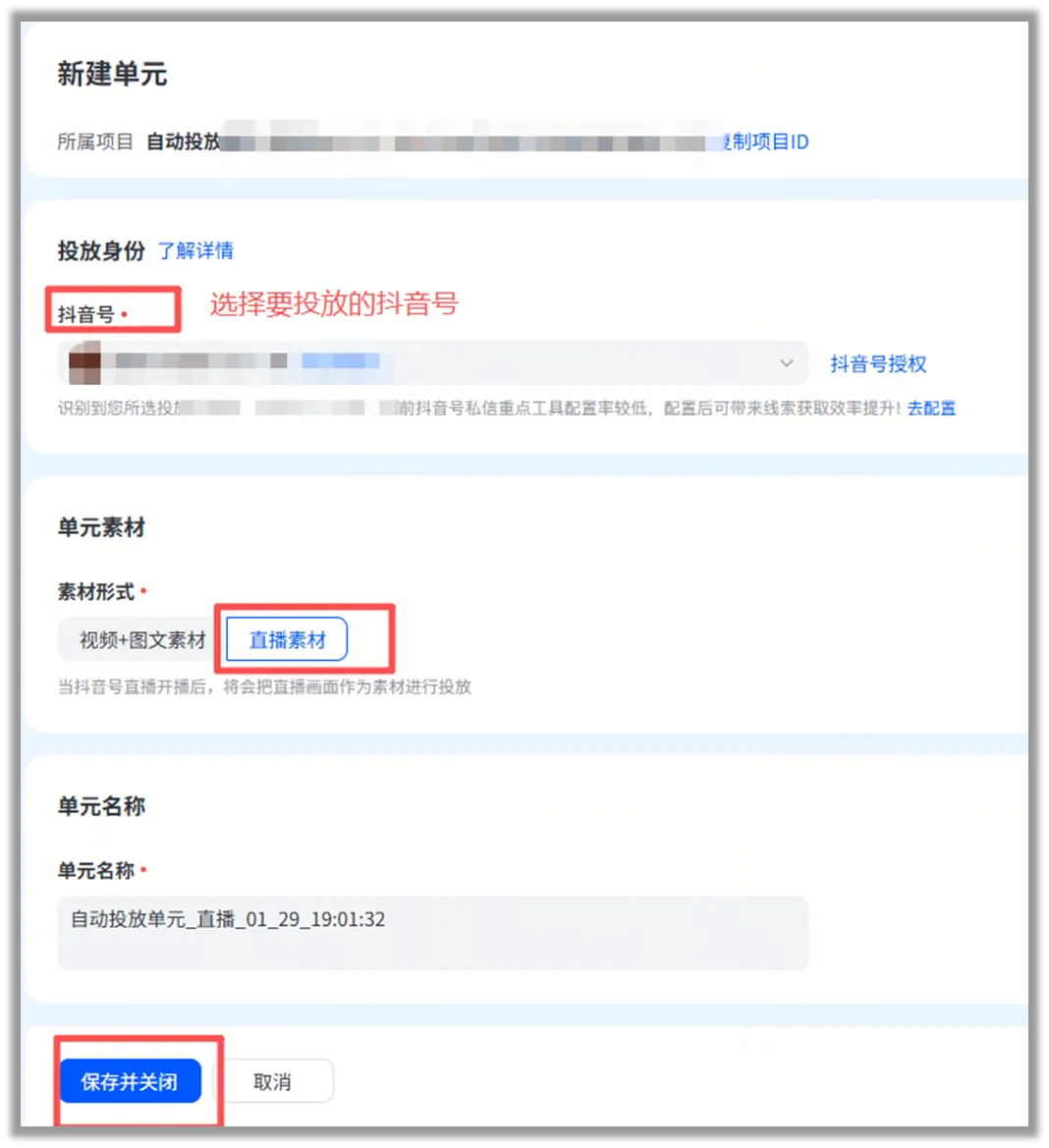
Task: Choose the 直播素材 option
Action: click(287, 640)
